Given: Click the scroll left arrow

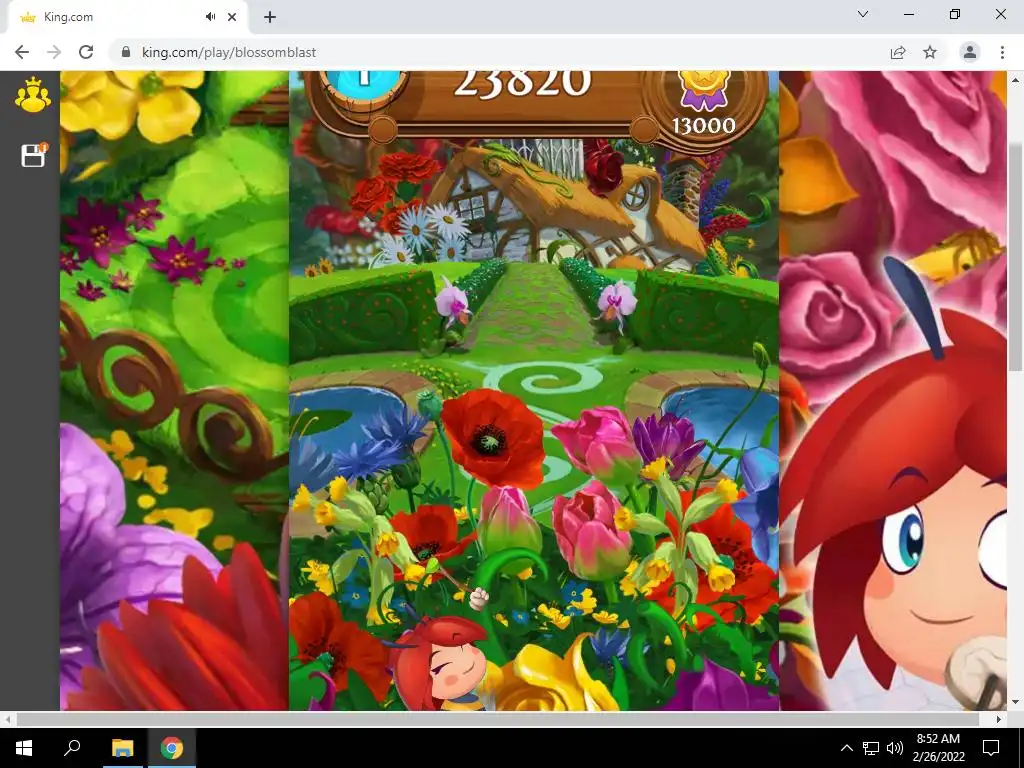Looking at the screenshot, I should [x=7, y=719].
